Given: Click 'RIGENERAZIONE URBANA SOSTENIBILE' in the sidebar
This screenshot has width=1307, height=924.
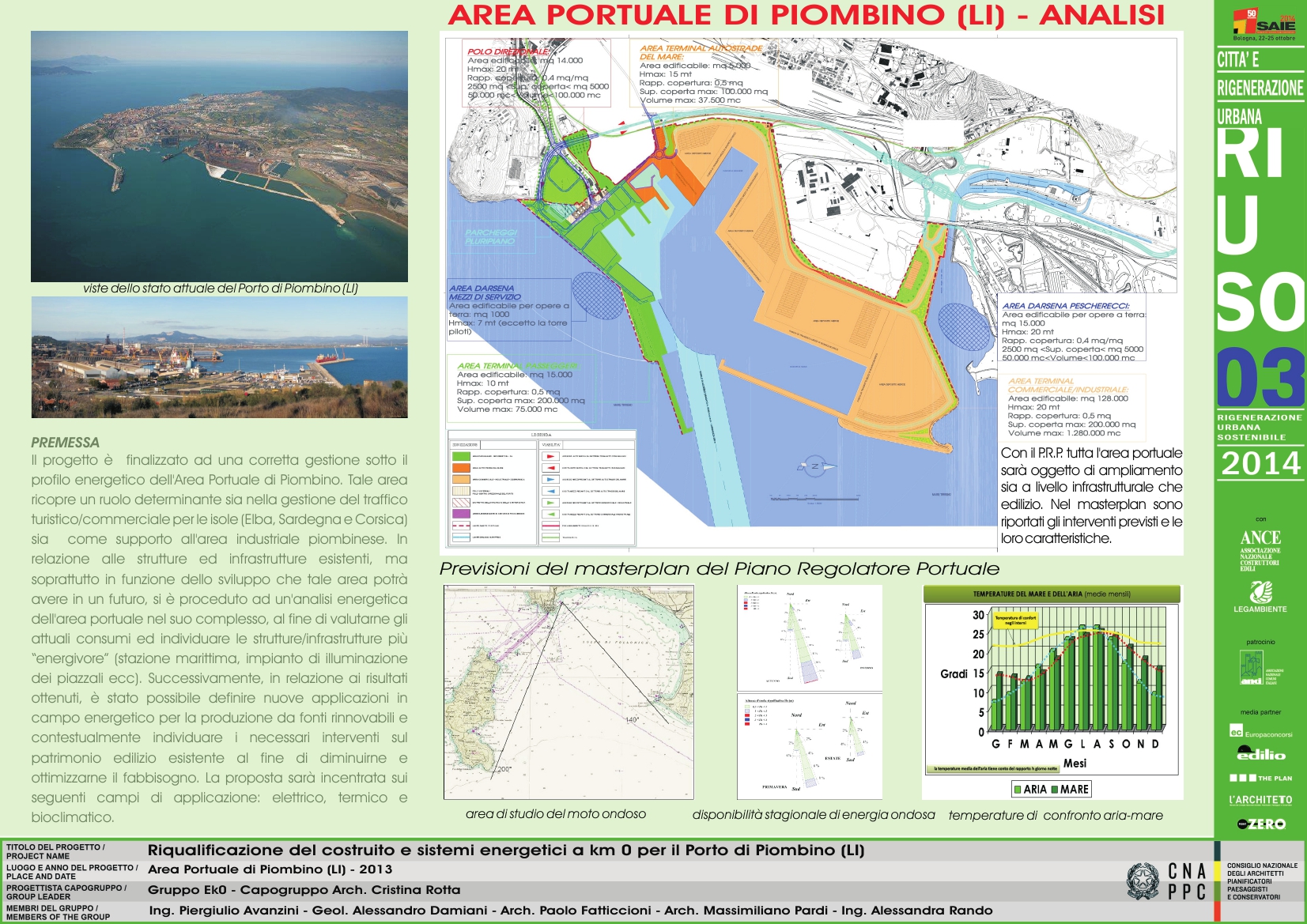Looking at the screenshot, I should pos(1260,427).
